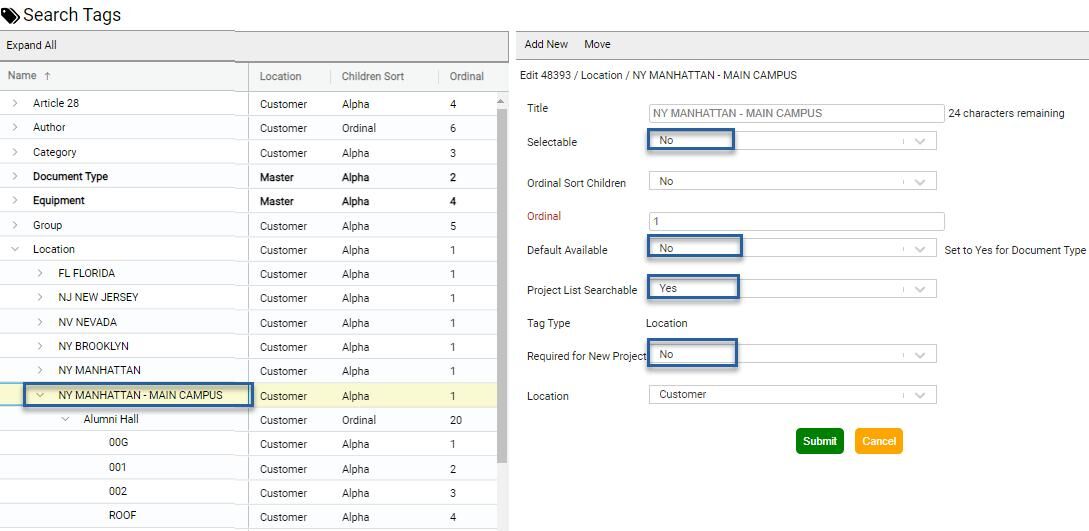Expand the Article 28 tag row

(15, 103)
